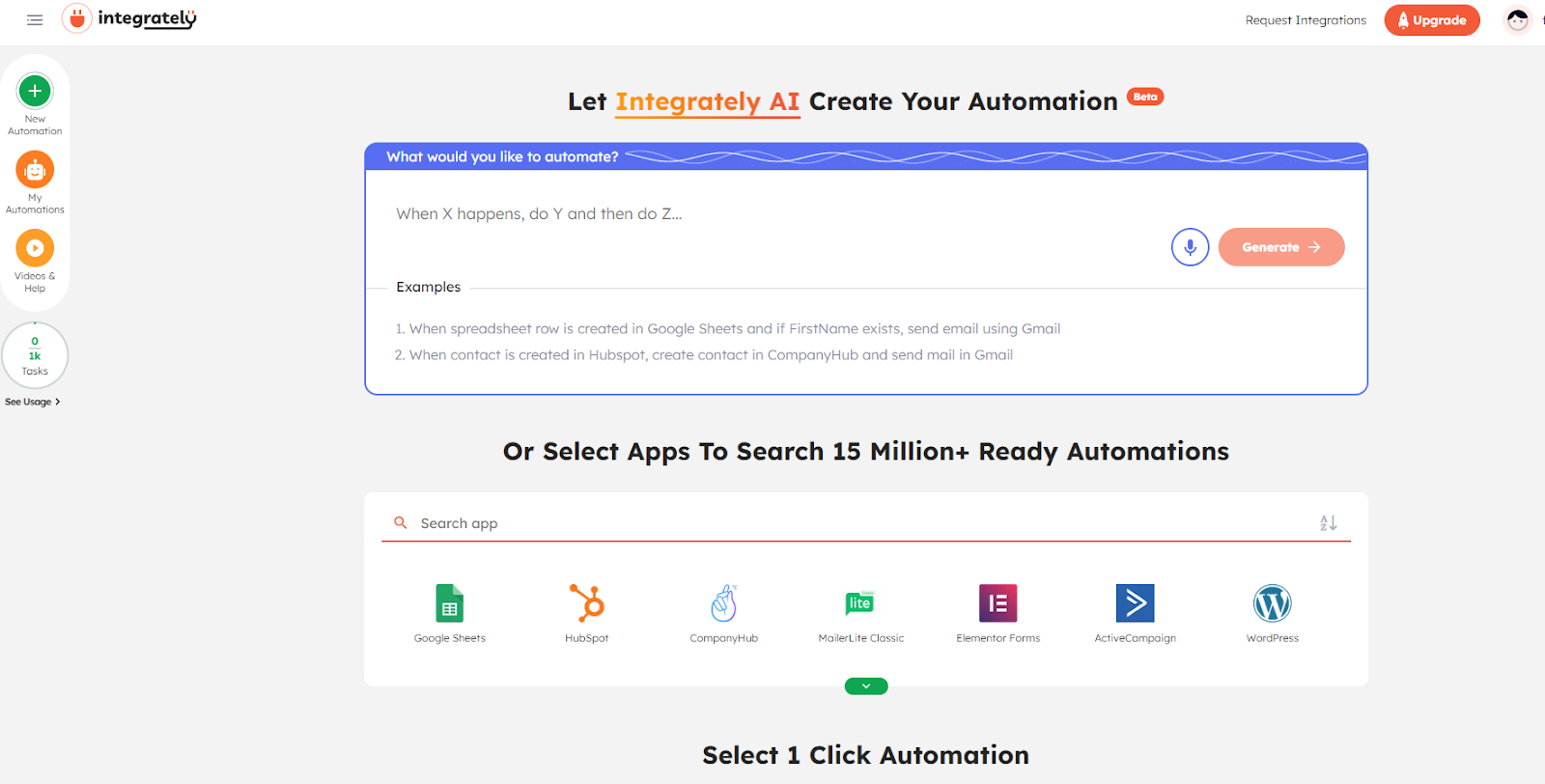Click Request Integrations link
This screenshot has width=1545, height=784.
click(1306, 20)
